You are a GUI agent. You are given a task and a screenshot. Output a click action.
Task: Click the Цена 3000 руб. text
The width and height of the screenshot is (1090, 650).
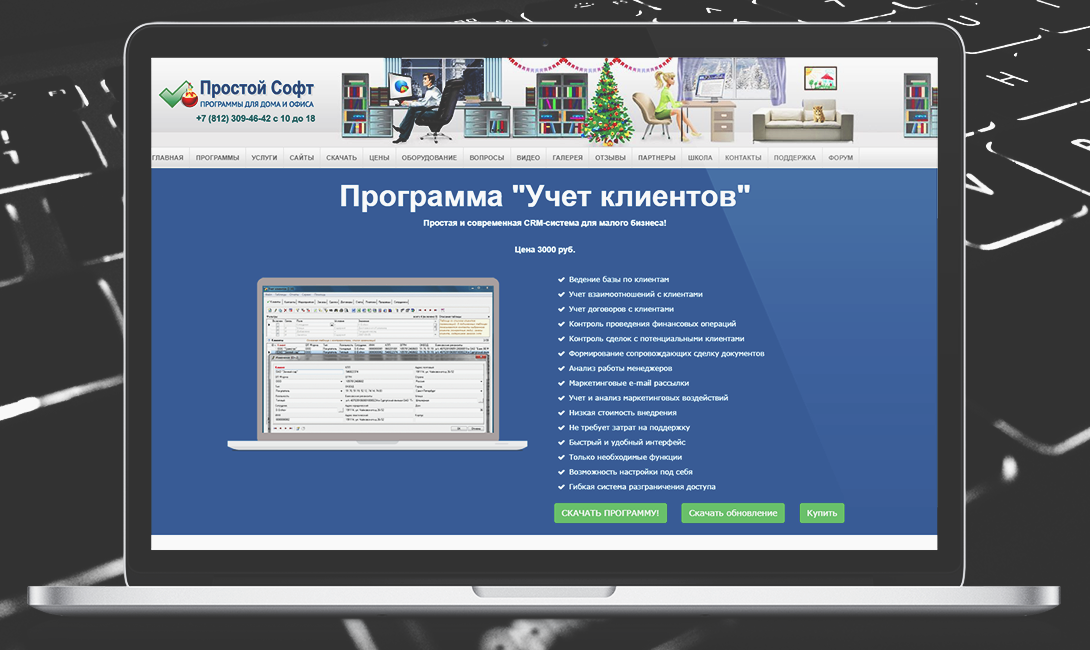click(545, 250)
